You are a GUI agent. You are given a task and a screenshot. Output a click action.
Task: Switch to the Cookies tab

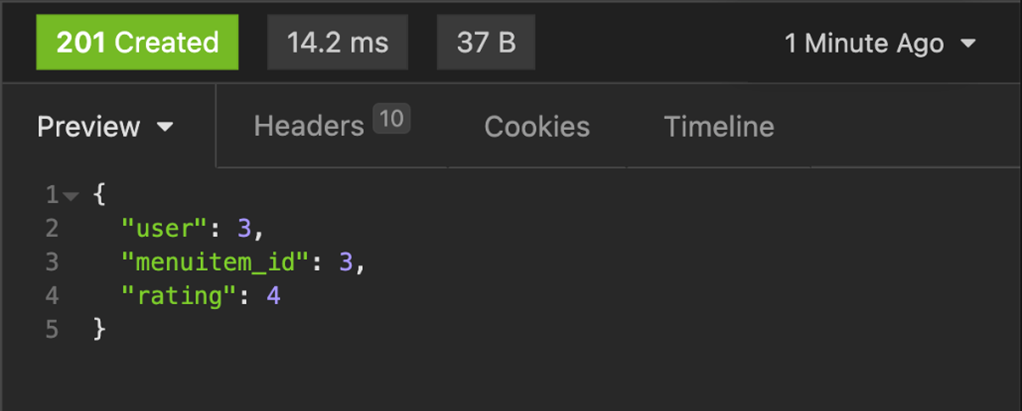click(537, 127)
